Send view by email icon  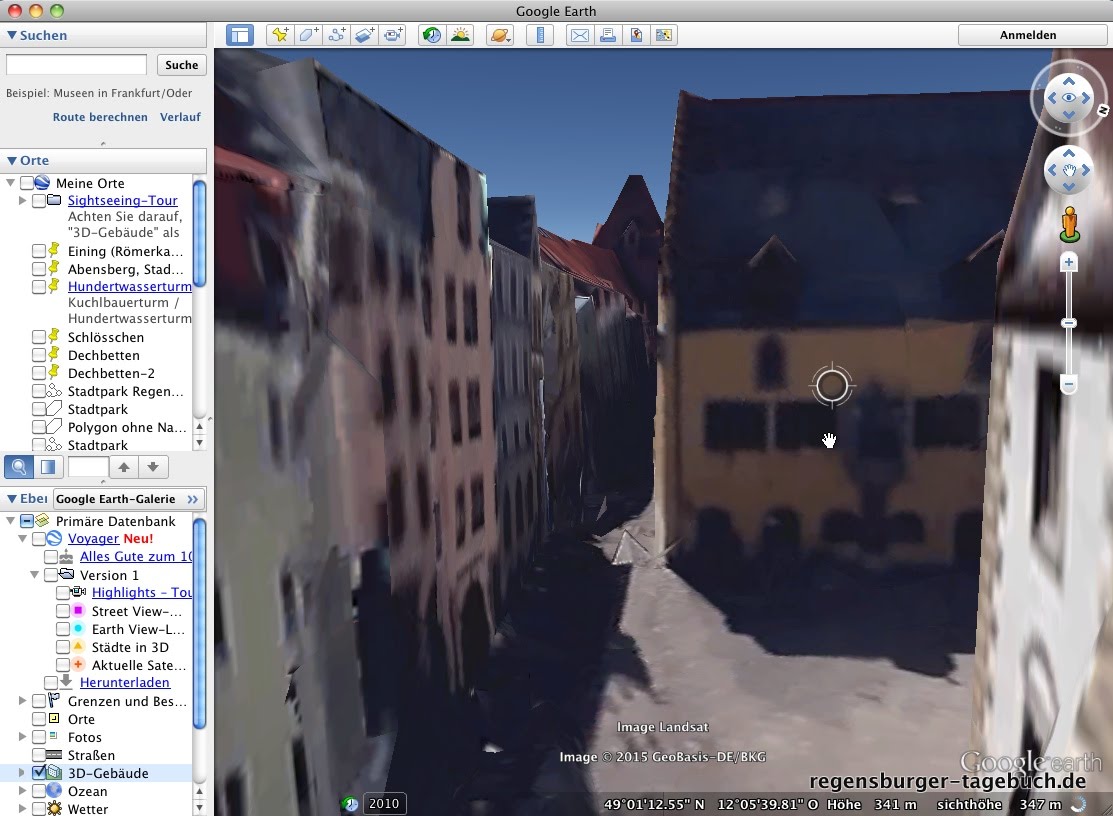pos(580,35)
